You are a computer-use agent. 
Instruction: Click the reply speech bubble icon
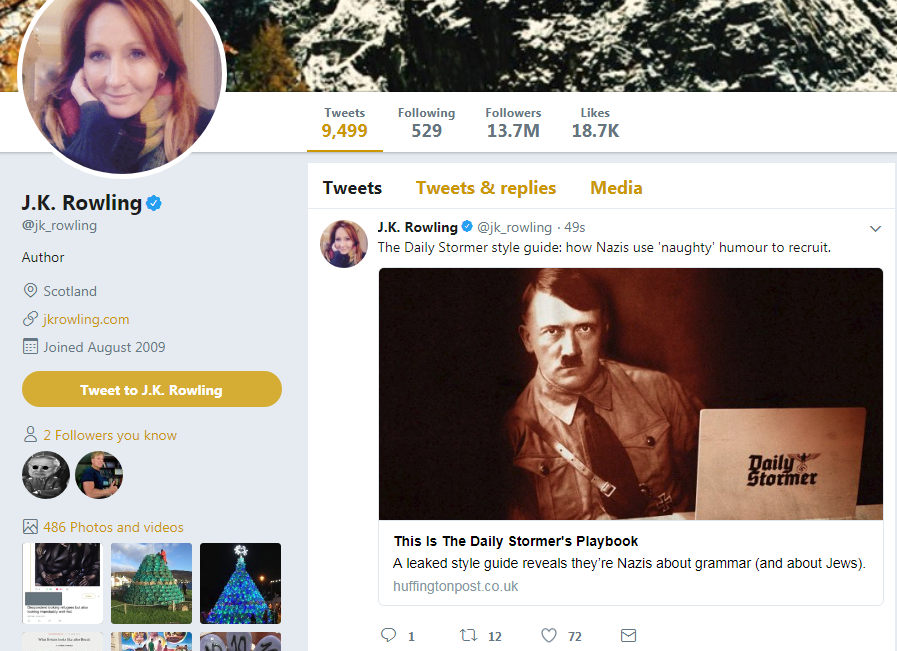point(388,635)
